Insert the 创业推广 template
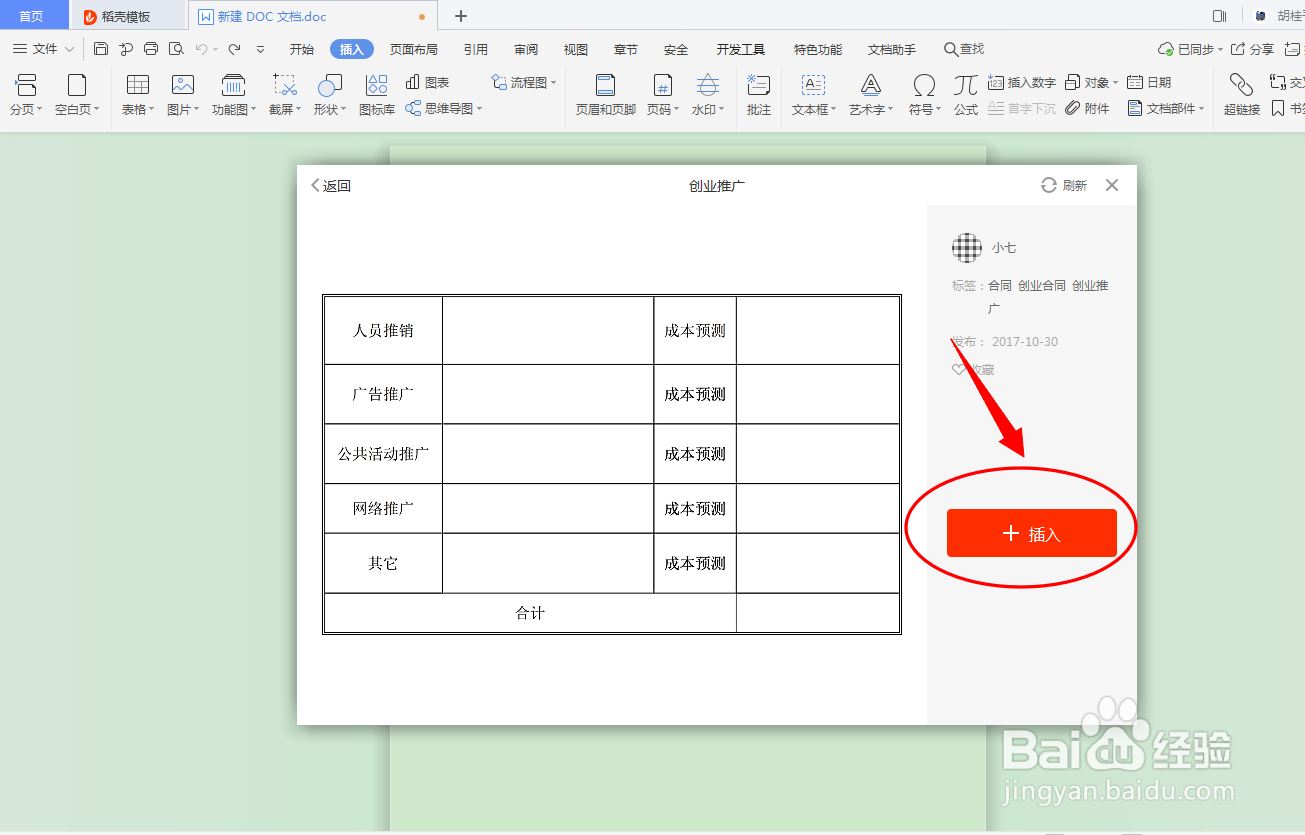This screenshot has height=835, width=1305. click(1031, 533)
